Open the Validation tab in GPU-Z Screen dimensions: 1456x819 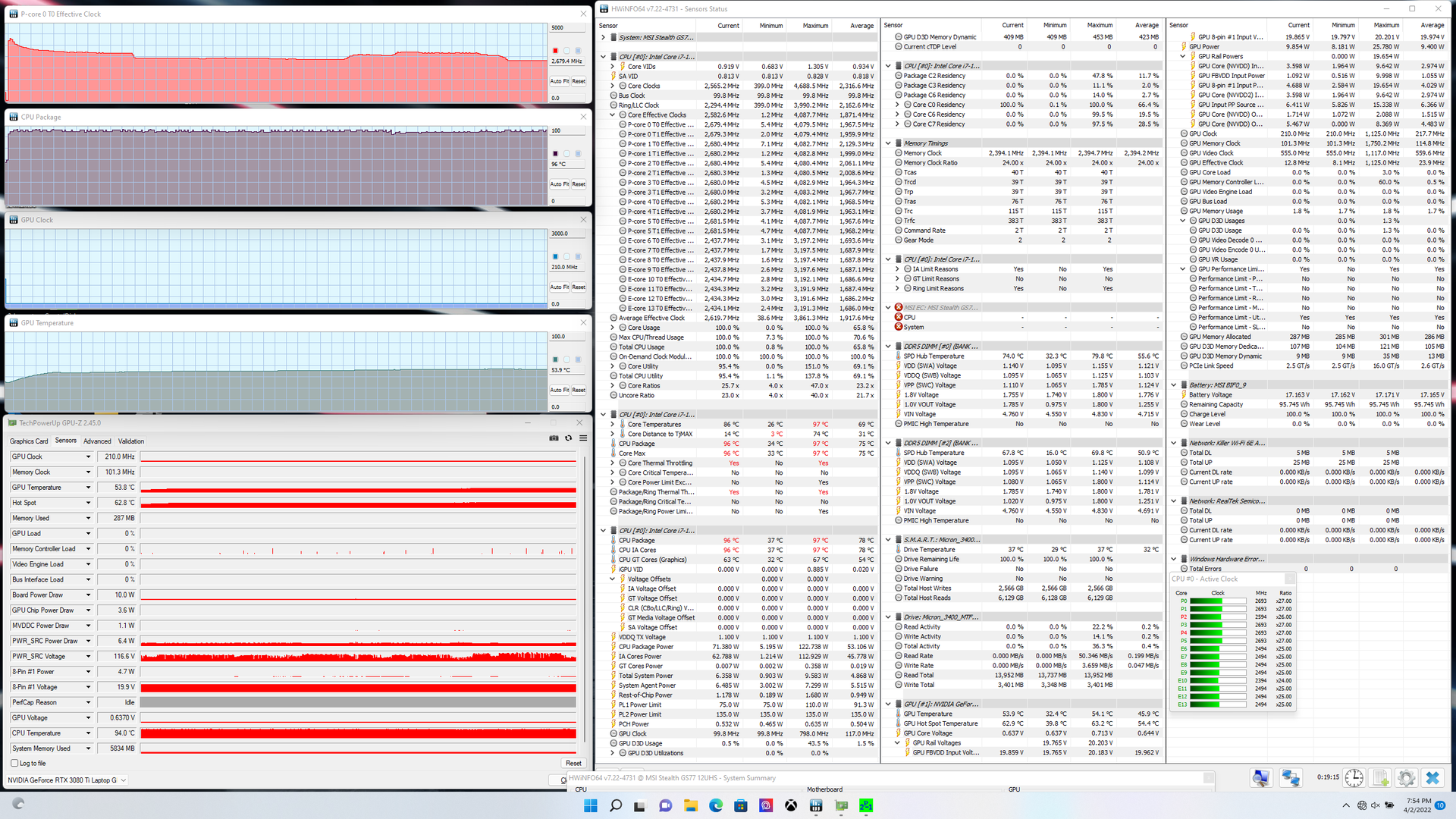130,441
